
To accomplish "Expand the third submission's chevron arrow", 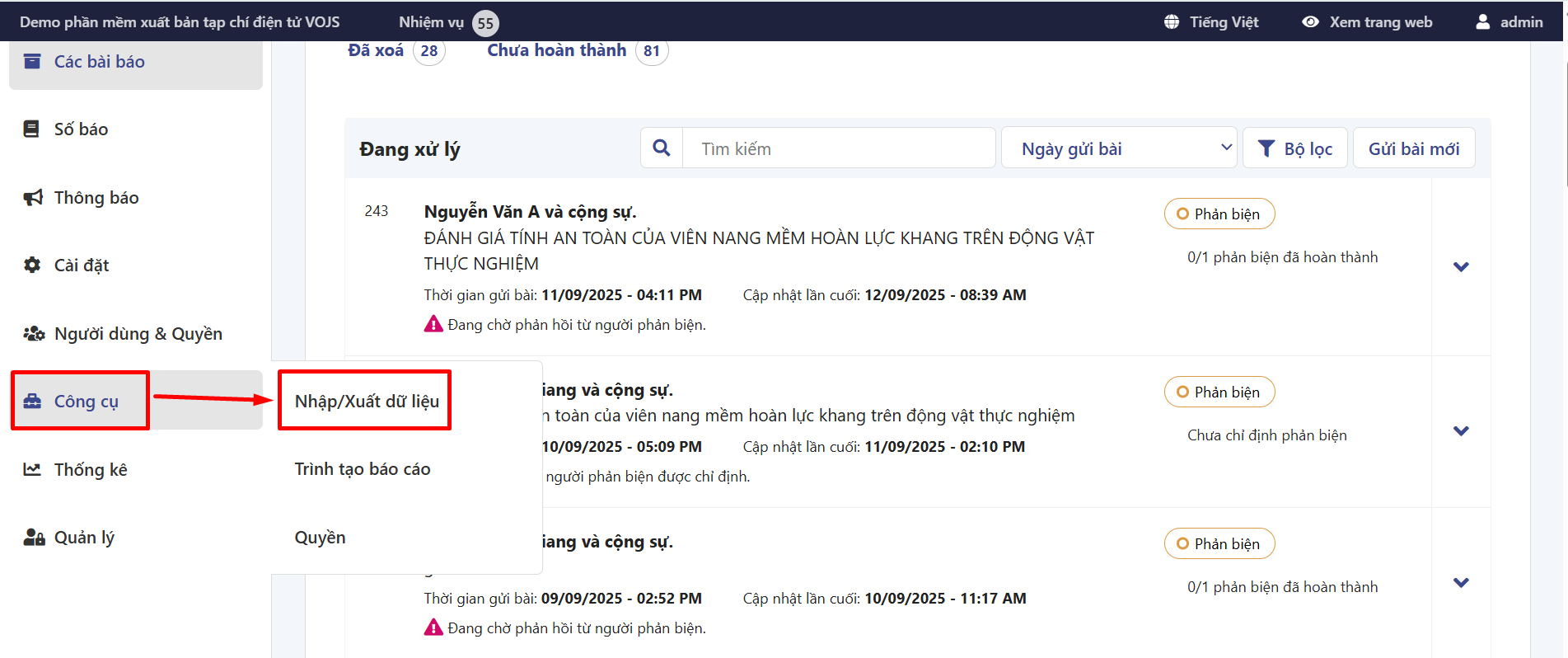I will 1461,583.
